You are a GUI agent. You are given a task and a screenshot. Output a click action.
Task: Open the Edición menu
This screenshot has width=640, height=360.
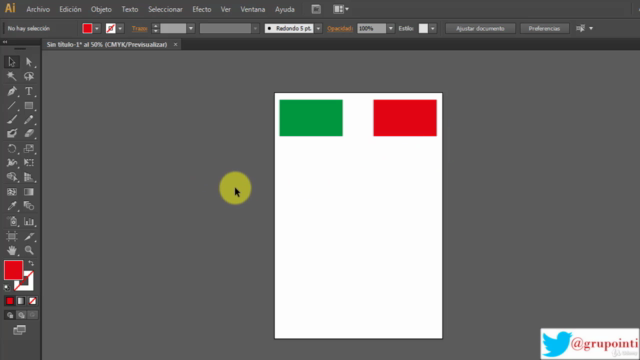point(70,9)
